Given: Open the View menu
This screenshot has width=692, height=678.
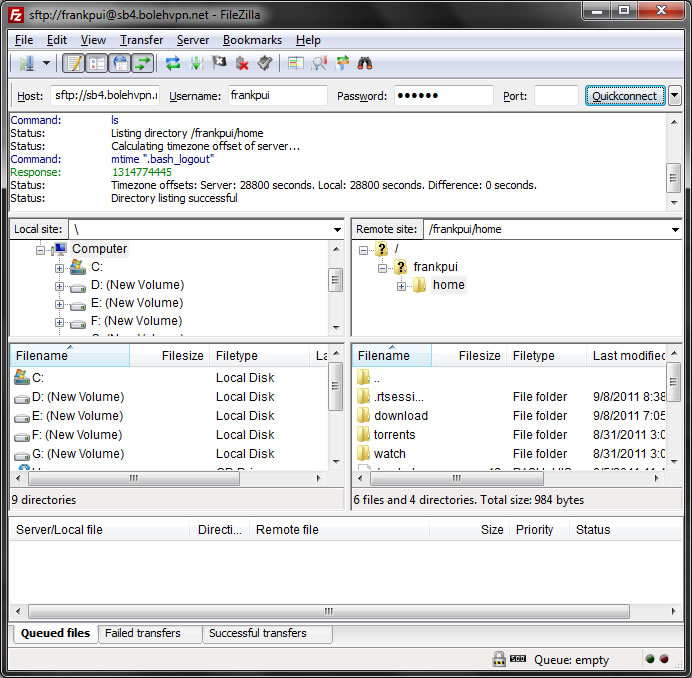Looking at the screenshot, I should (x=93, y=40).
